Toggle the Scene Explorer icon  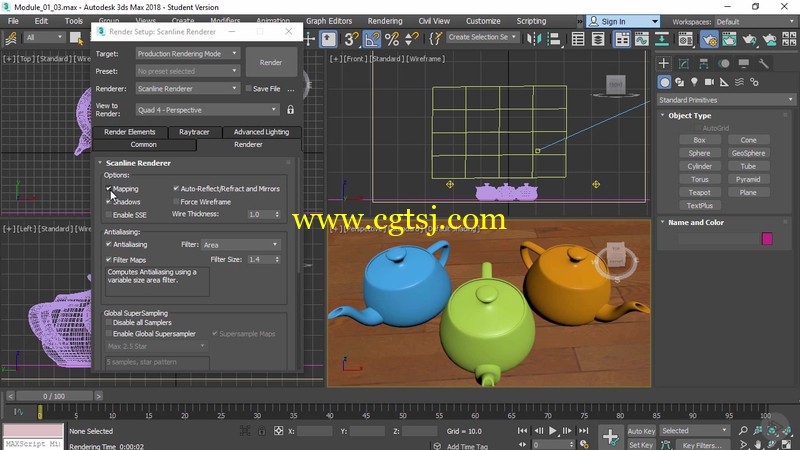[578, 39]
